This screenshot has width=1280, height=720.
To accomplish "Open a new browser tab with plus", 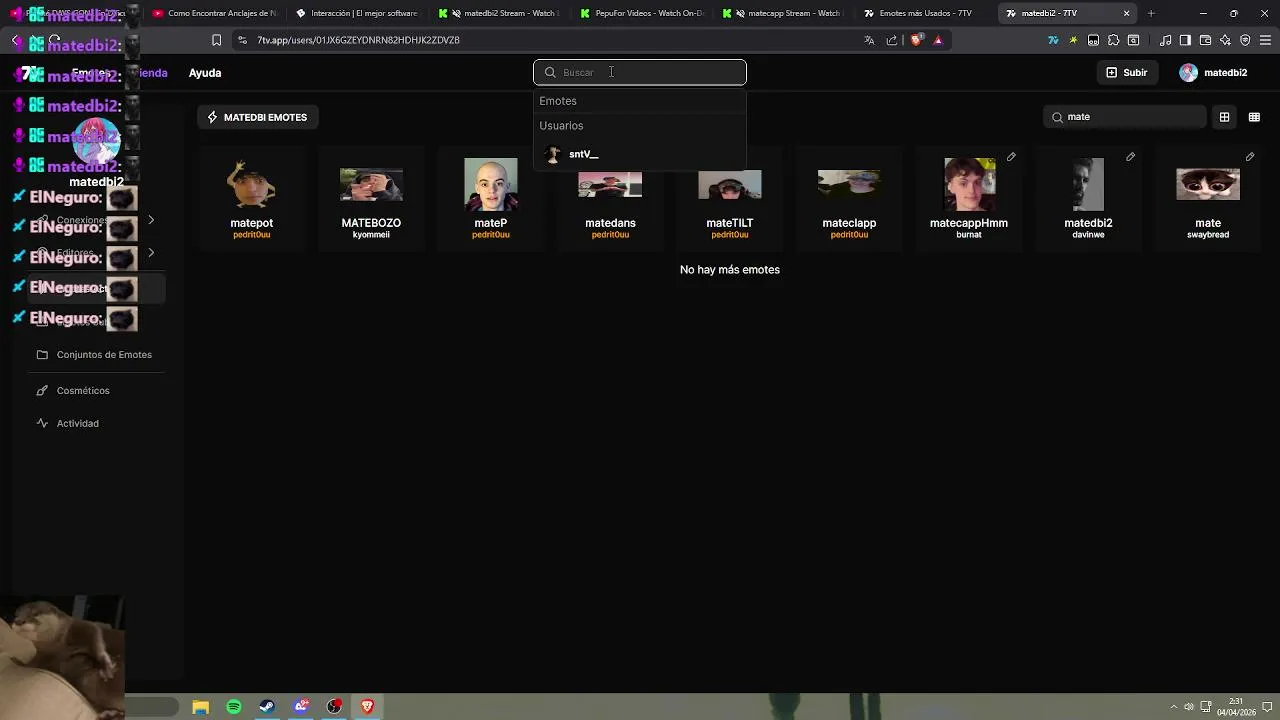I will click(1151, 13).
